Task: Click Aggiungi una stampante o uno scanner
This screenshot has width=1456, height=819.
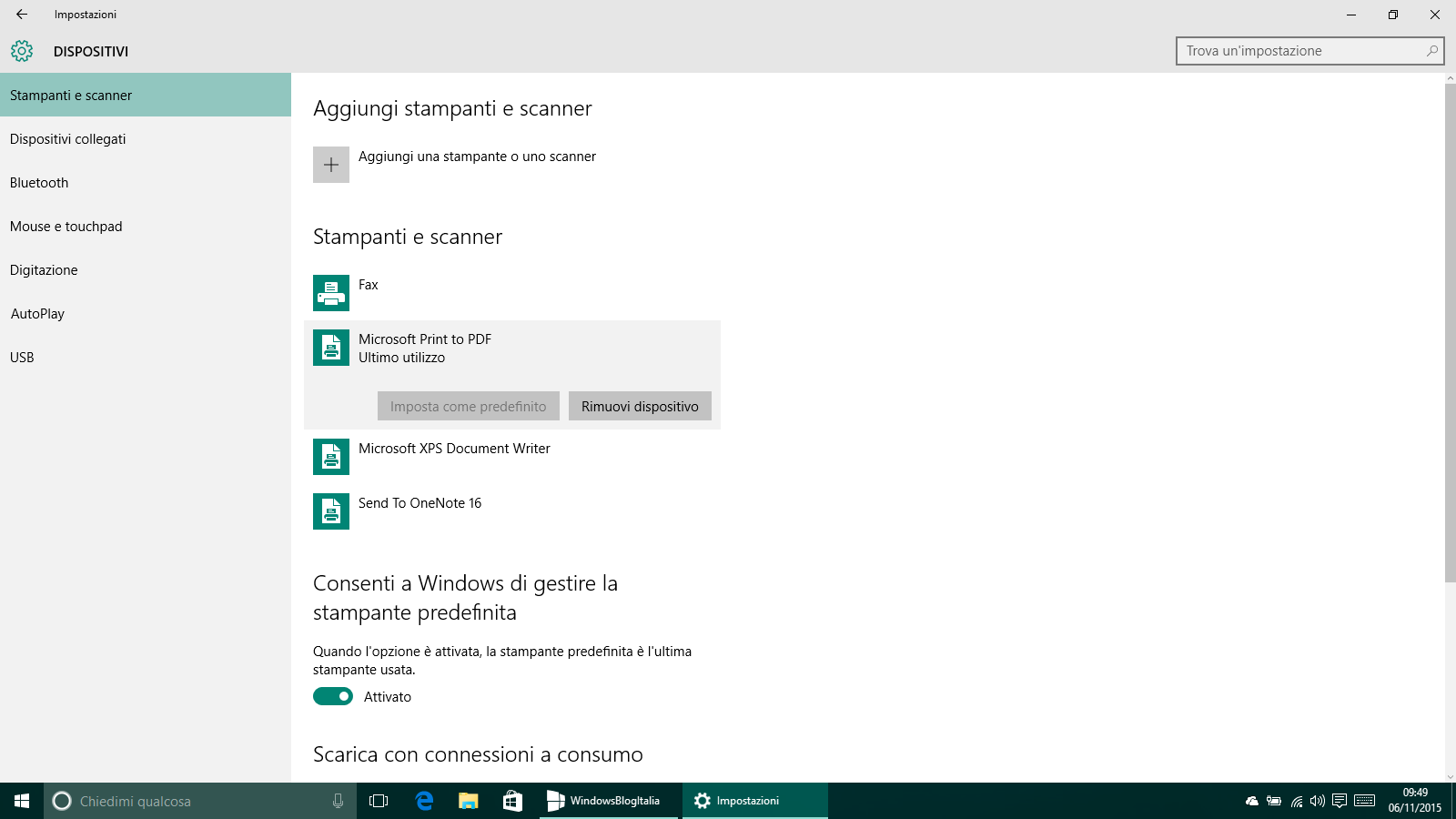Action: (x=477, y=157)
